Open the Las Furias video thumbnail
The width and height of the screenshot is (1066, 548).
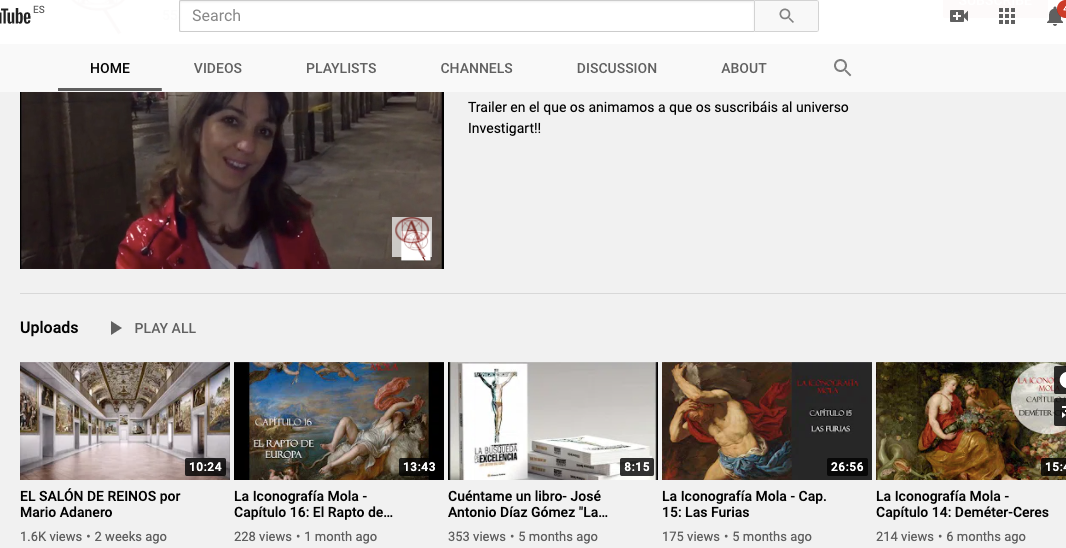tap(767, 421)
